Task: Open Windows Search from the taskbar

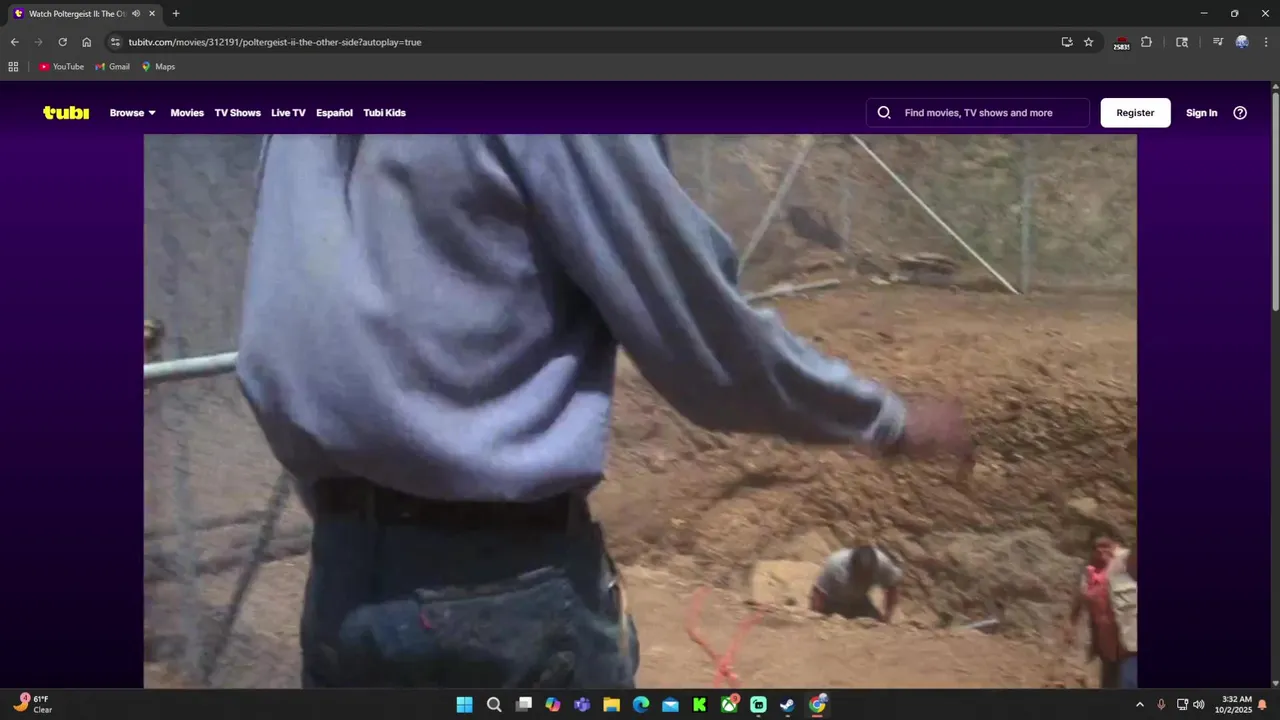Action: pyautogui.click(x=494, y=704)
